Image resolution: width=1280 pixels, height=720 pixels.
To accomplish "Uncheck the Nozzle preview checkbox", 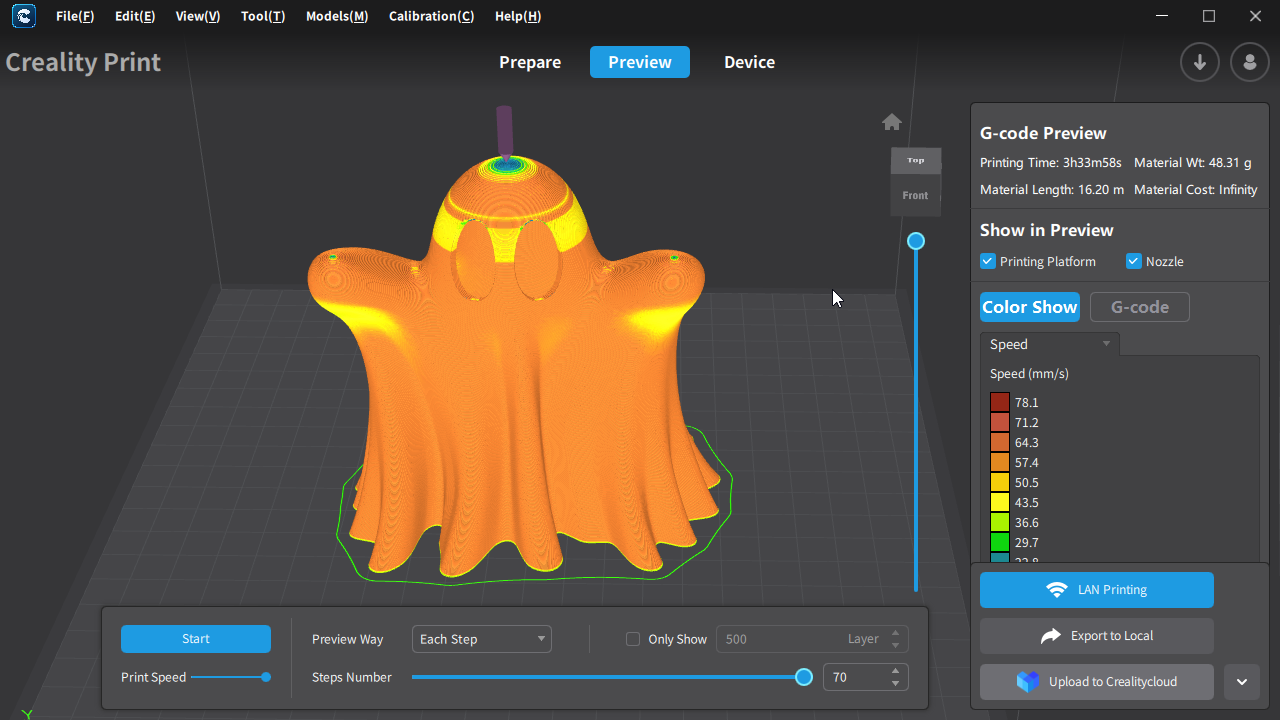I will tap(1134, 262).
